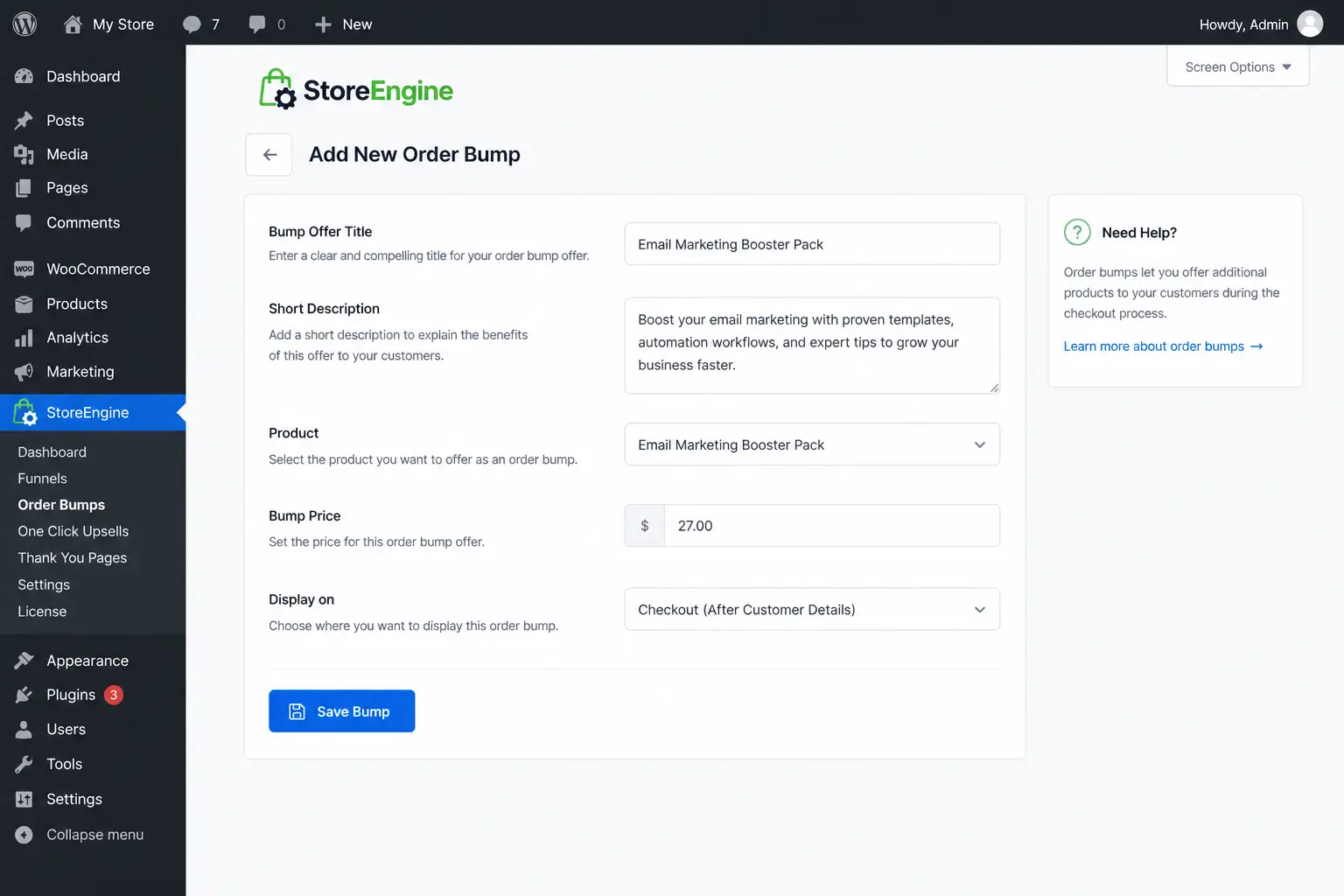Click the Appearance brush icon
The width and height of the screenshot is (1344, 896).
tap(24, 661)
